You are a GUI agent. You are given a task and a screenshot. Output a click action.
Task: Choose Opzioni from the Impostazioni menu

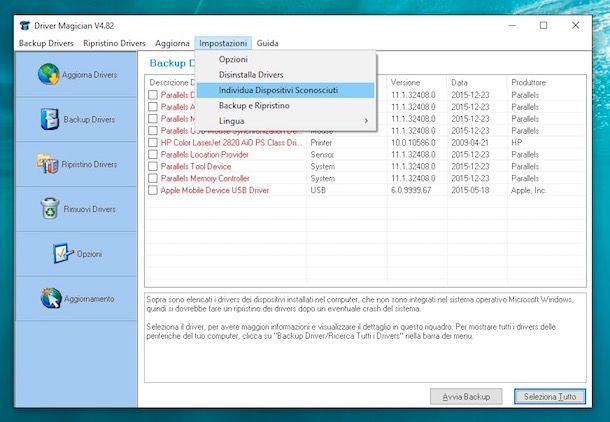coord(286,59)
